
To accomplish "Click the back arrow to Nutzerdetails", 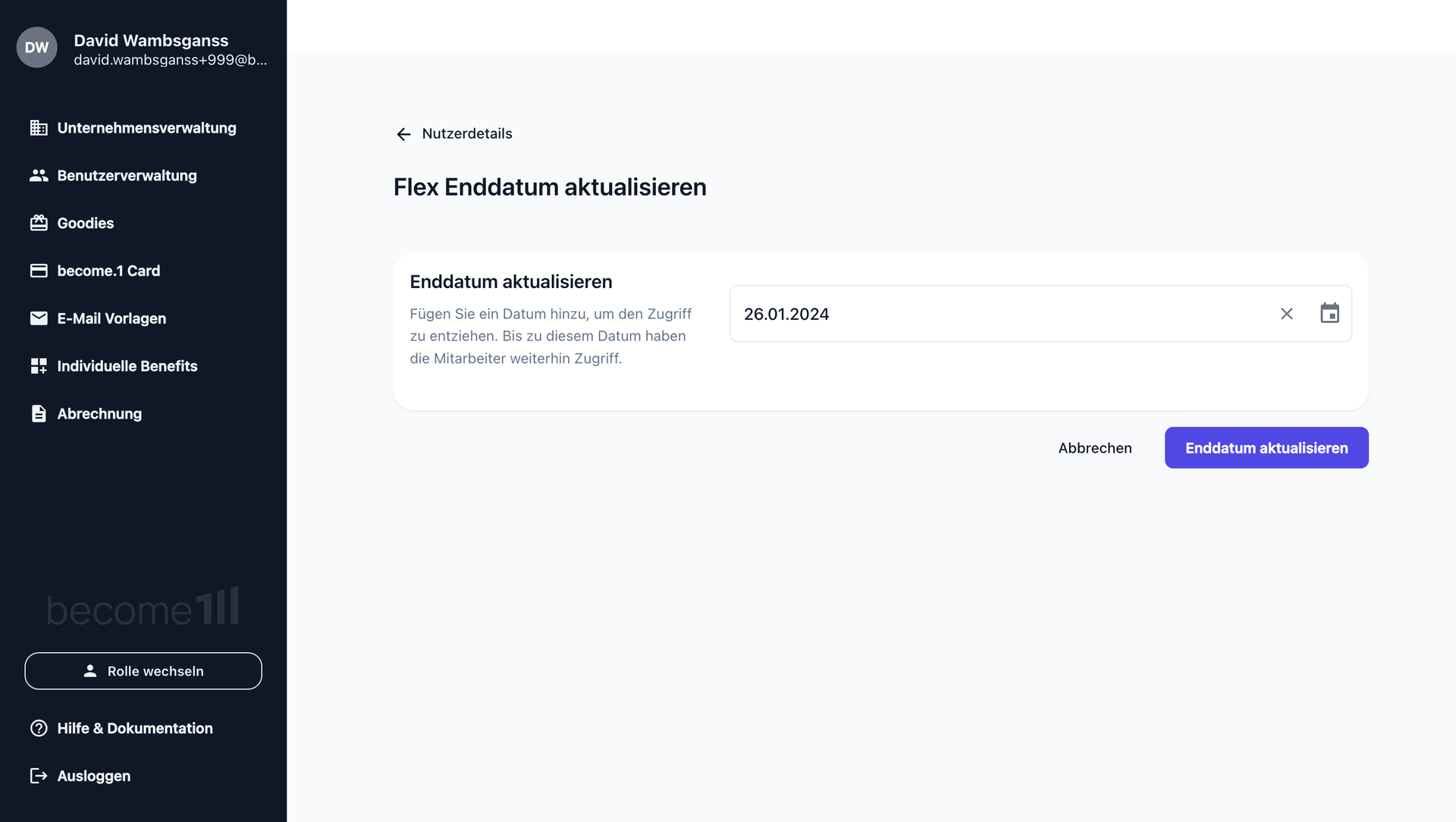I will [x=403, y=134].
